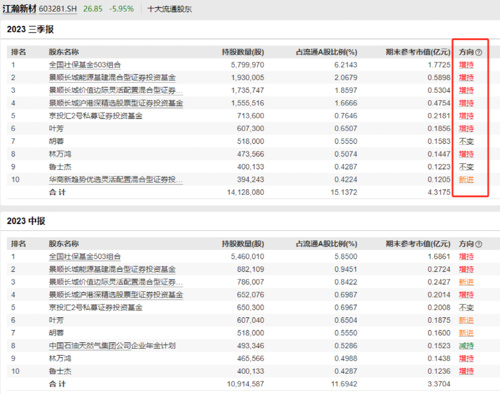This screenshot has height=394, width=500.
Task: Click 京投汇2号私募证券投资基金 in 三季报 table
Action: point(96,116)
